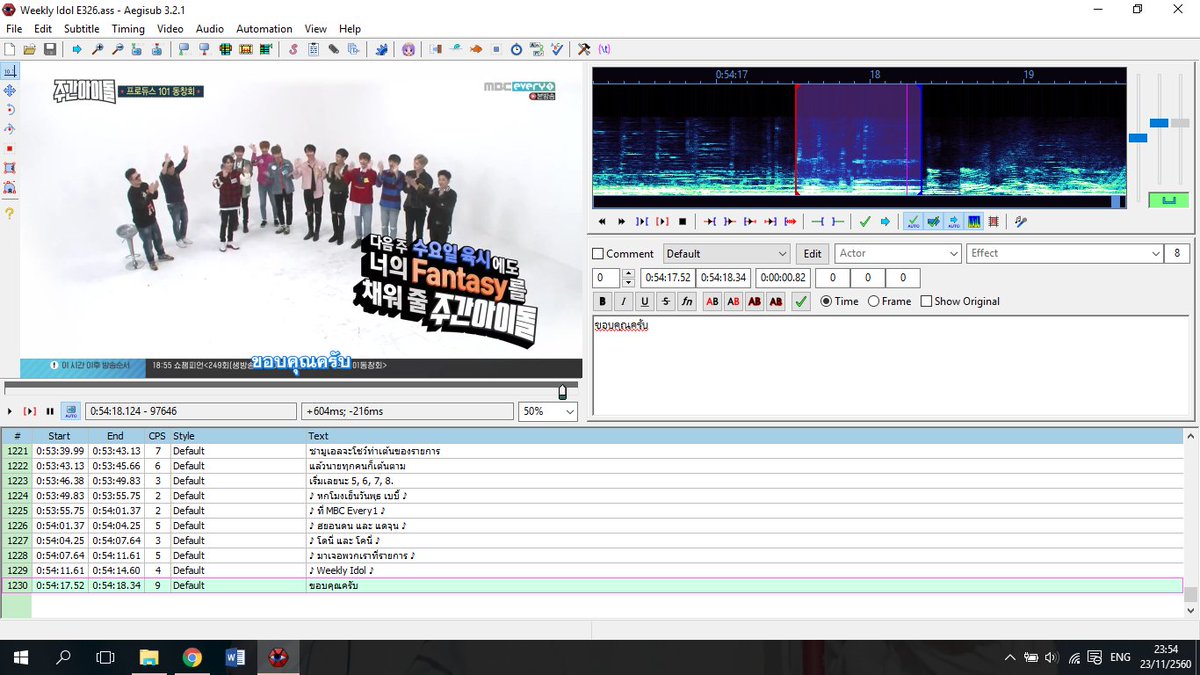Open the Video menu
This screenshot has width=1200, height=675.
(170, 29)
